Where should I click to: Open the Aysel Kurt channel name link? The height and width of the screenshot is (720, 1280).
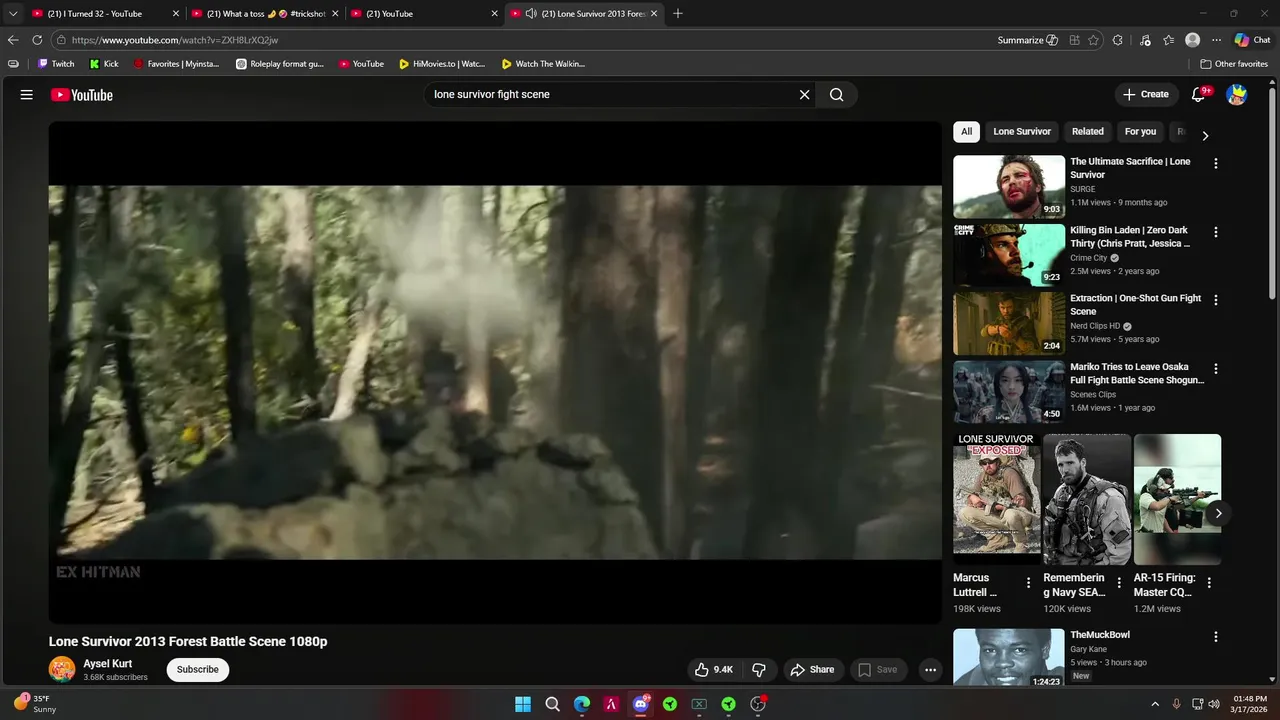(x=108, y=664)
